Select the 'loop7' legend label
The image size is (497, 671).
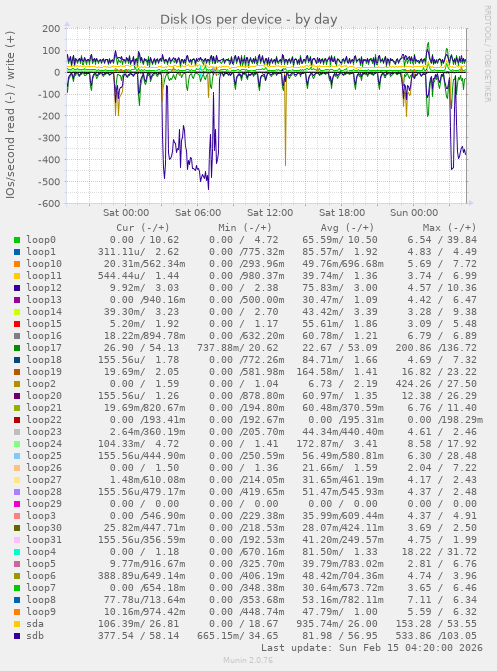(x=41, y=588)
